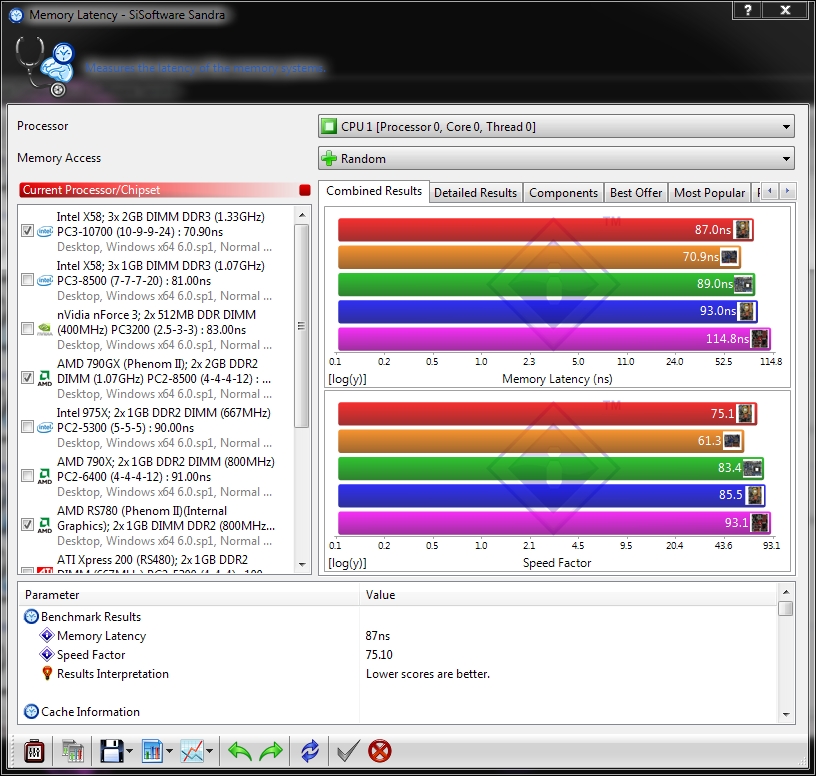The image size is (816, 776).
Task: Click the results panel scroll-up arrow
Action: pos(786,592)
